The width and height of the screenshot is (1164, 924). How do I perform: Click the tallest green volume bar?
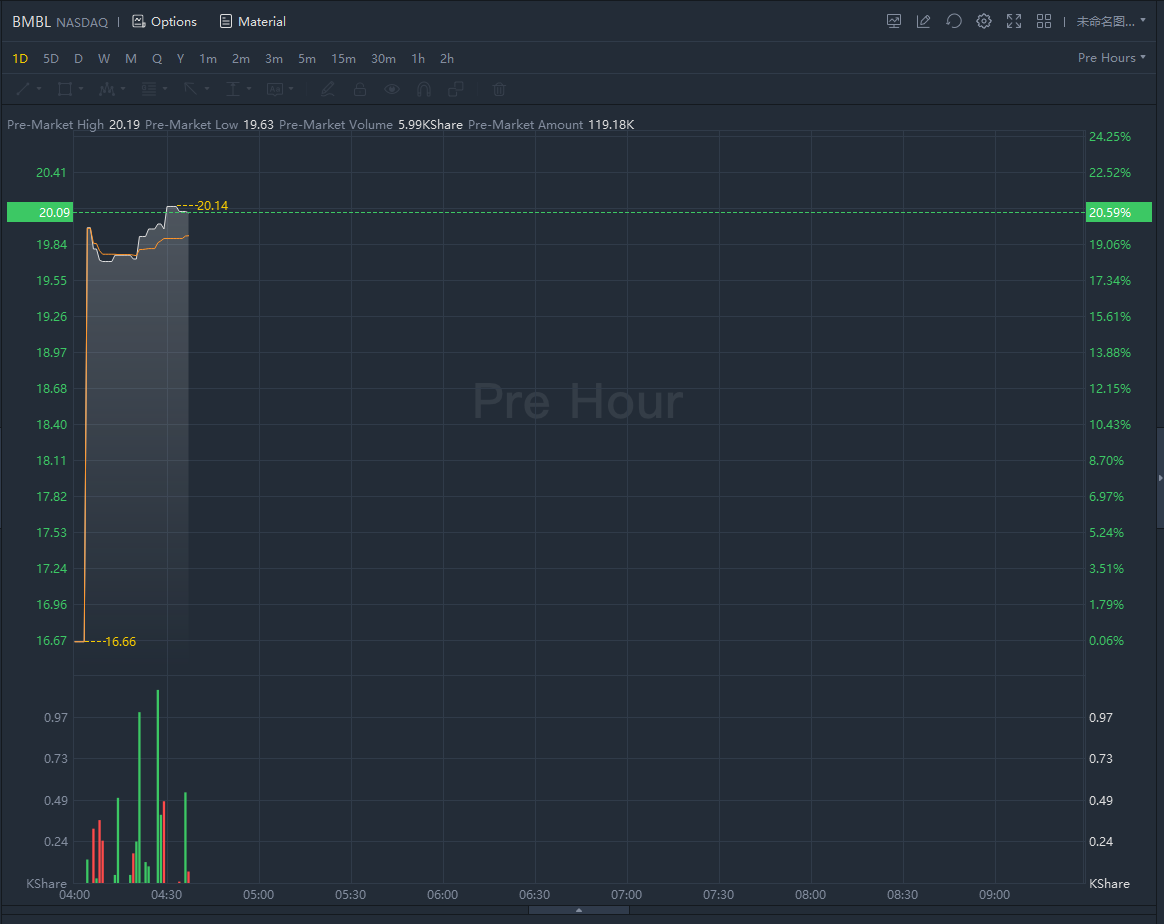pyautogui.click(x=157, y=786)
